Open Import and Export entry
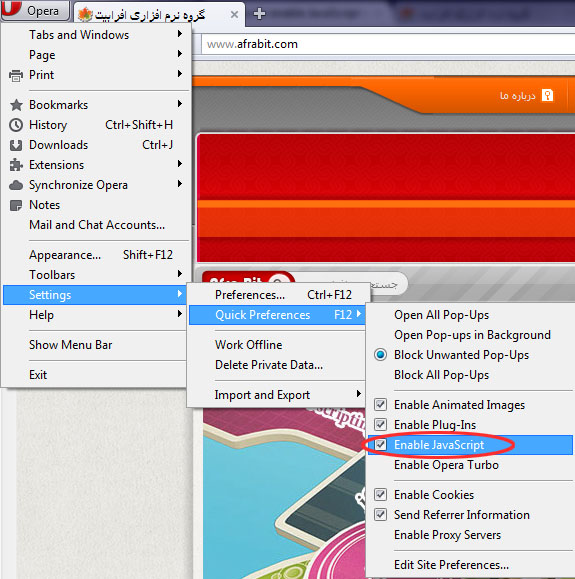The image size is (575, 579). tap(277, 395)
